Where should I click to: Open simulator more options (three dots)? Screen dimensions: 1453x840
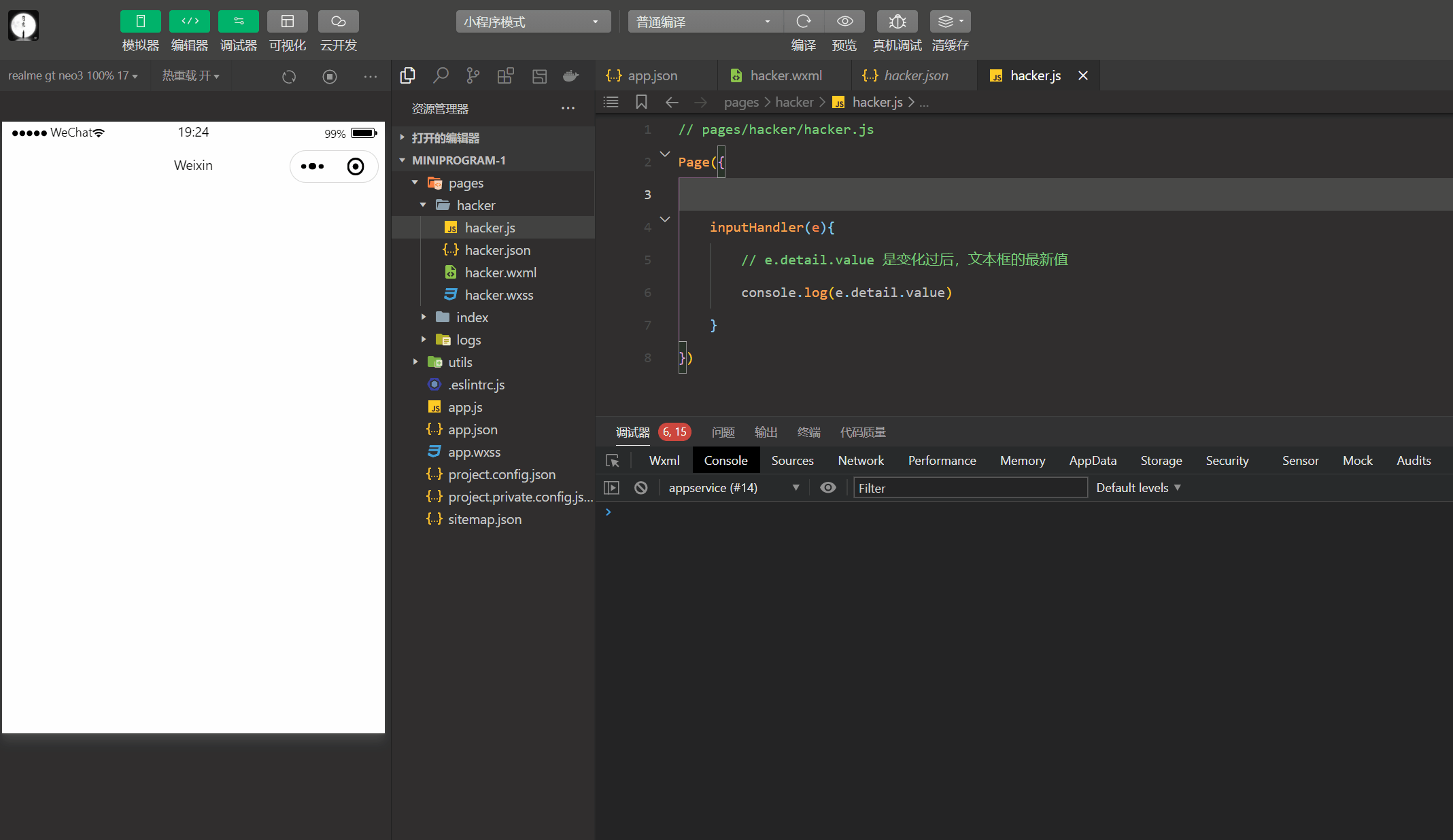click(371, 77)
